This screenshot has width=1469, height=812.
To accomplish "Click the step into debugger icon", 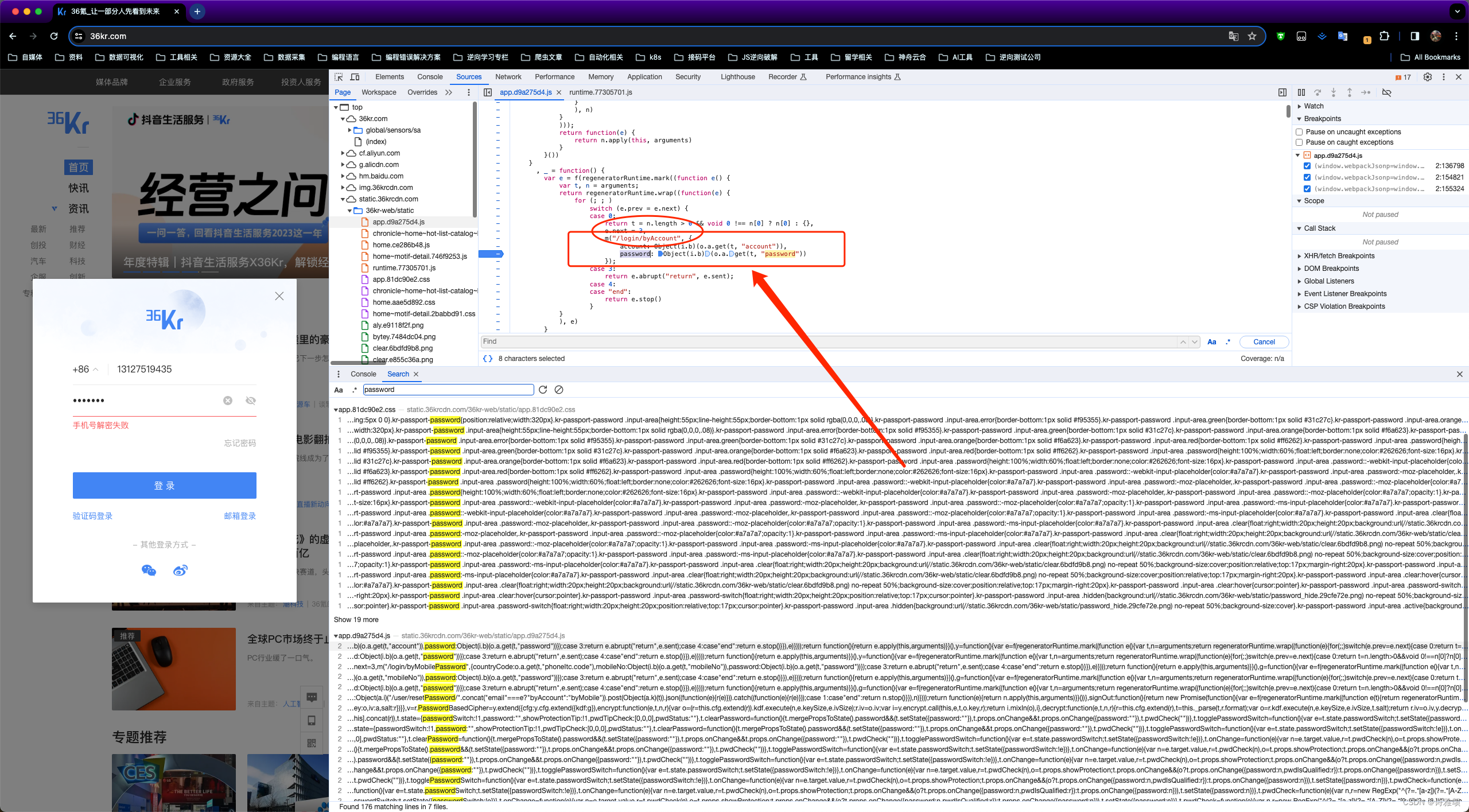I will pyautogui.click(x=1334, y=92).
